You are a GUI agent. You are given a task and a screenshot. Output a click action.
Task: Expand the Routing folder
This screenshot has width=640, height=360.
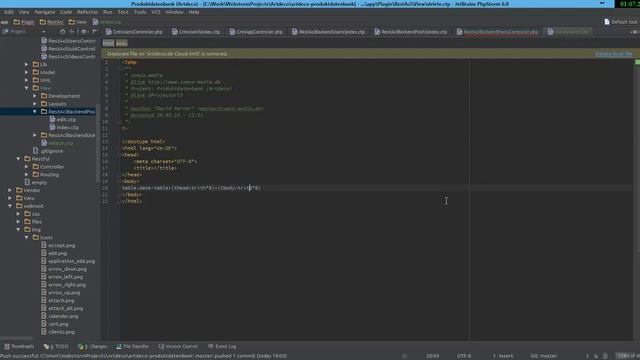click(27, 175)
